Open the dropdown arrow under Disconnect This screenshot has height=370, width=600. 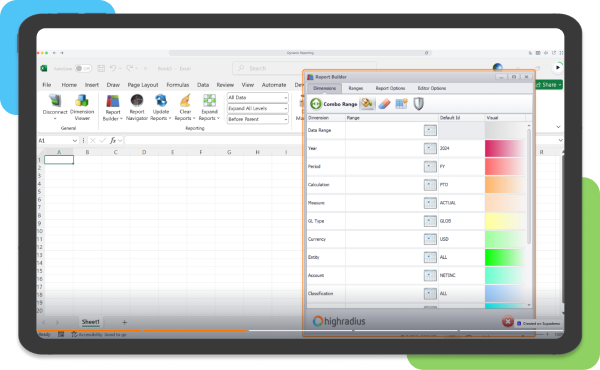coord(55,119)
